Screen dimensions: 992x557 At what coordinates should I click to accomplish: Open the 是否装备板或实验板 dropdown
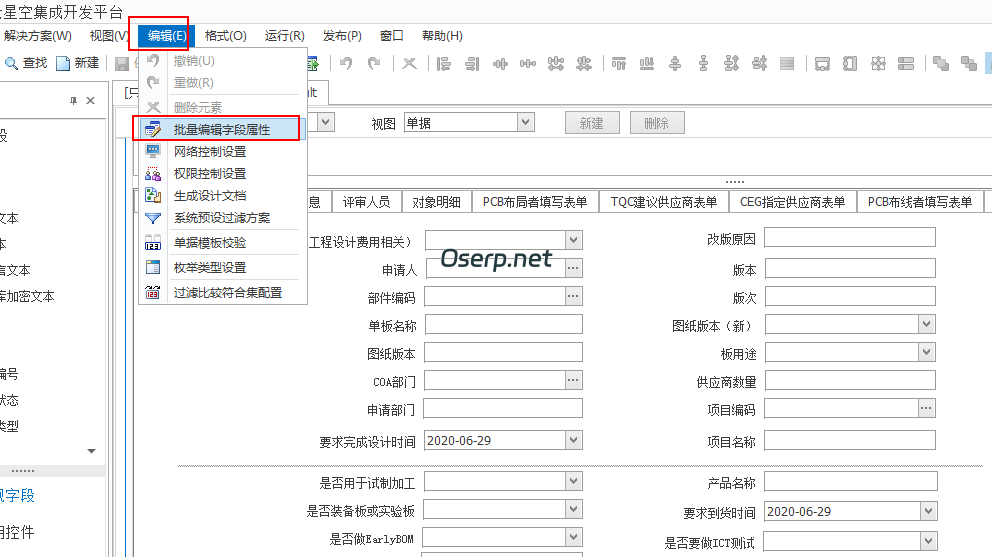point(573,509)
